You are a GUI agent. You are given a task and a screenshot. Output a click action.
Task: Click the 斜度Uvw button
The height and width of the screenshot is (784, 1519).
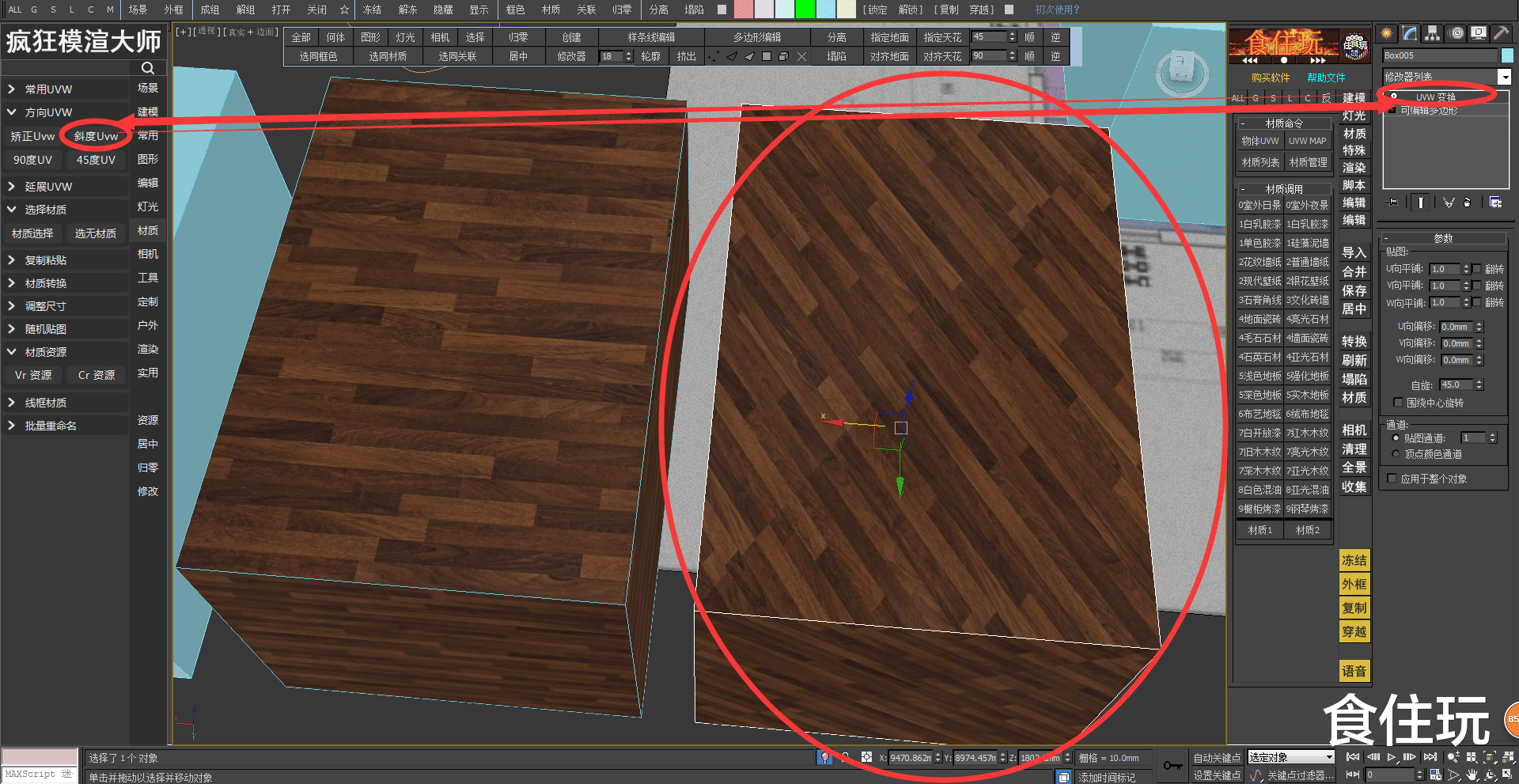coord(96,136)
